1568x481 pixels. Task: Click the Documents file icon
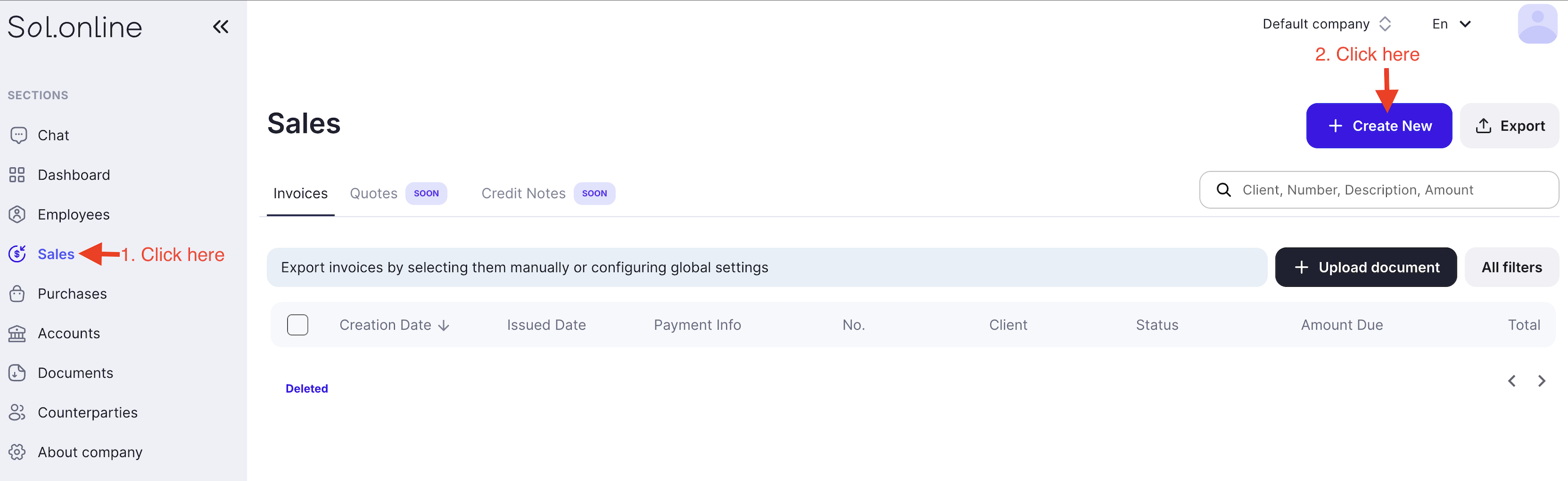[17, 372]
